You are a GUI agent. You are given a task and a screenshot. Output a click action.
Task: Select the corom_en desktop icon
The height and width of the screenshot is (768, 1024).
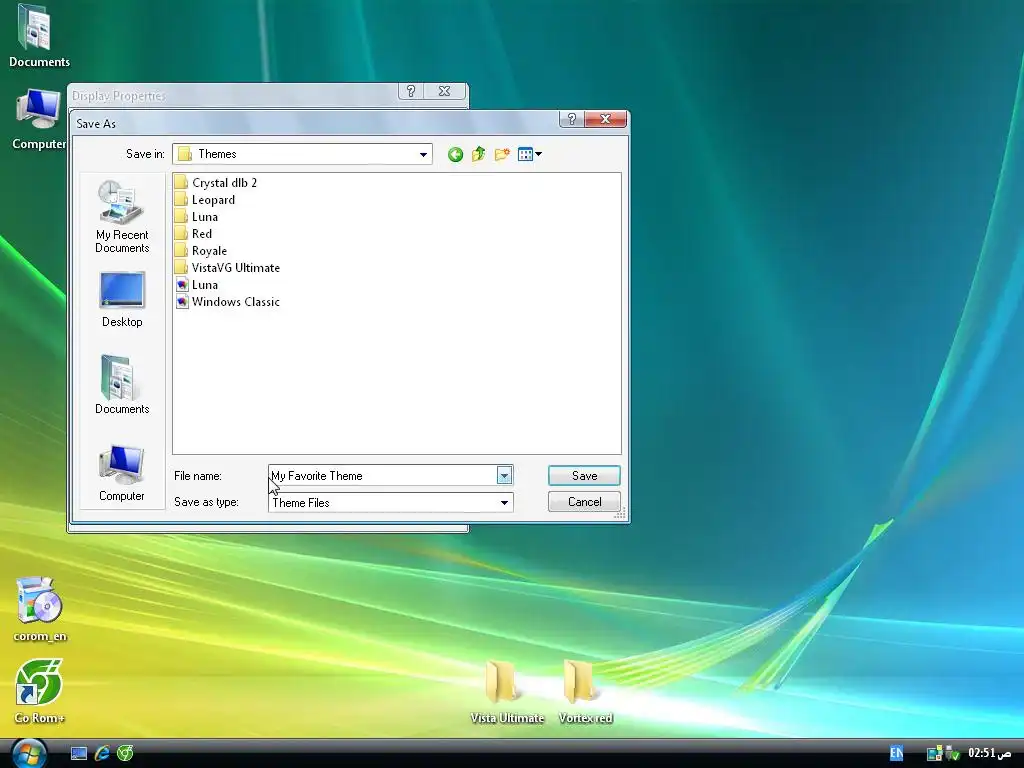(40, 609)
